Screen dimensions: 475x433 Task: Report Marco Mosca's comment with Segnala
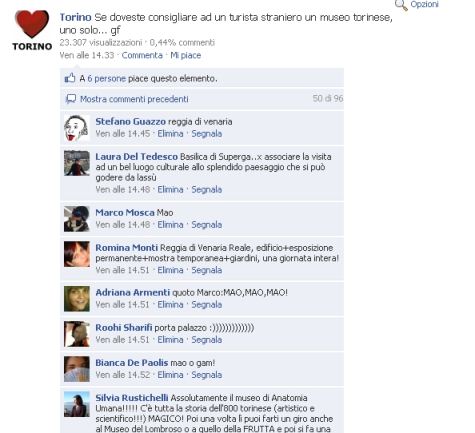coord(207,225)
